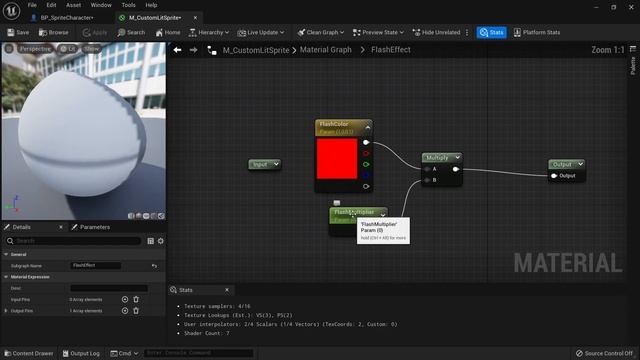Click Source Control Off status button
640x360 pixels.
pos(604,353)
